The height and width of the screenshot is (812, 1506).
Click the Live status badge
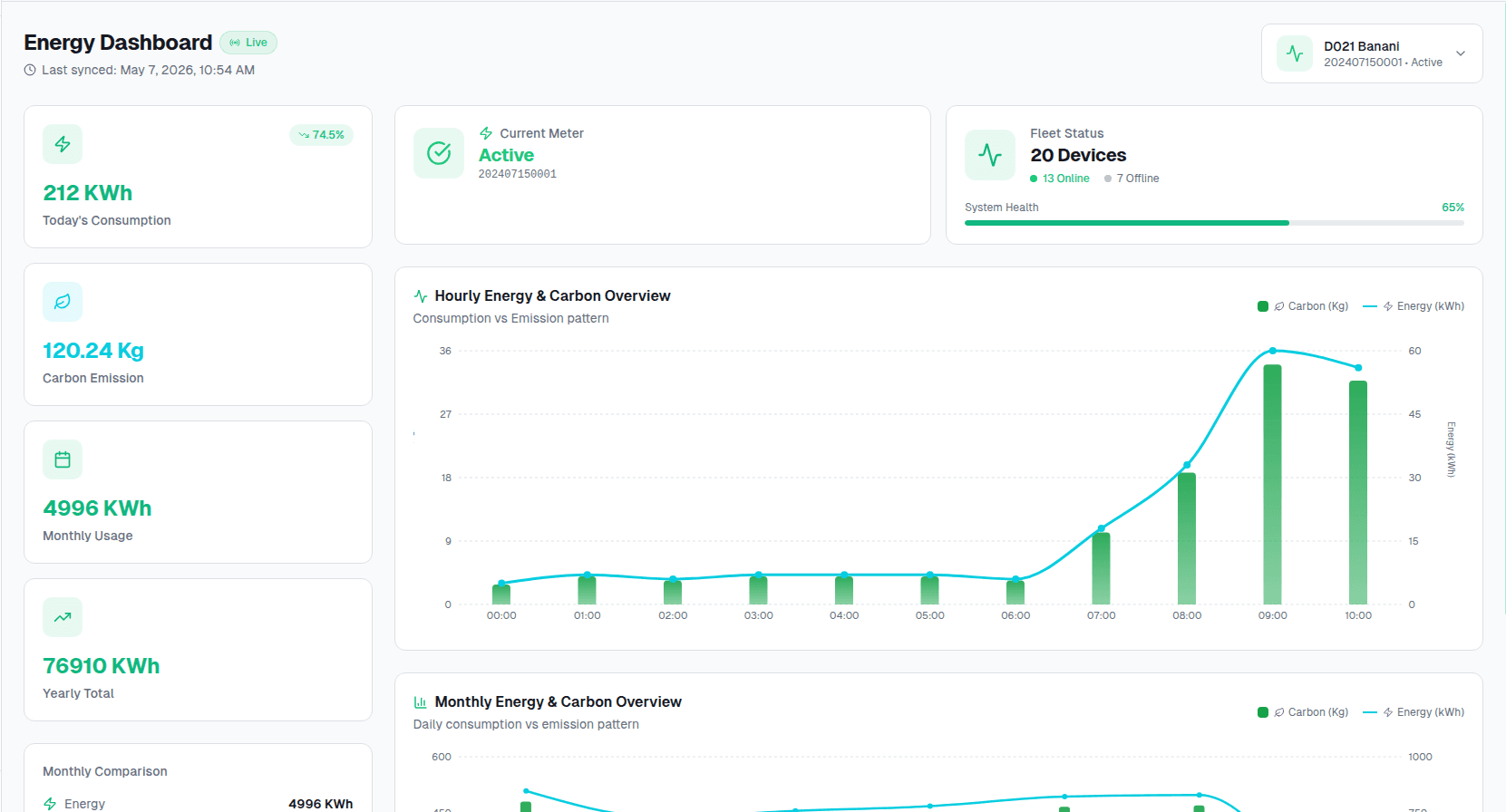coord(248,43)
